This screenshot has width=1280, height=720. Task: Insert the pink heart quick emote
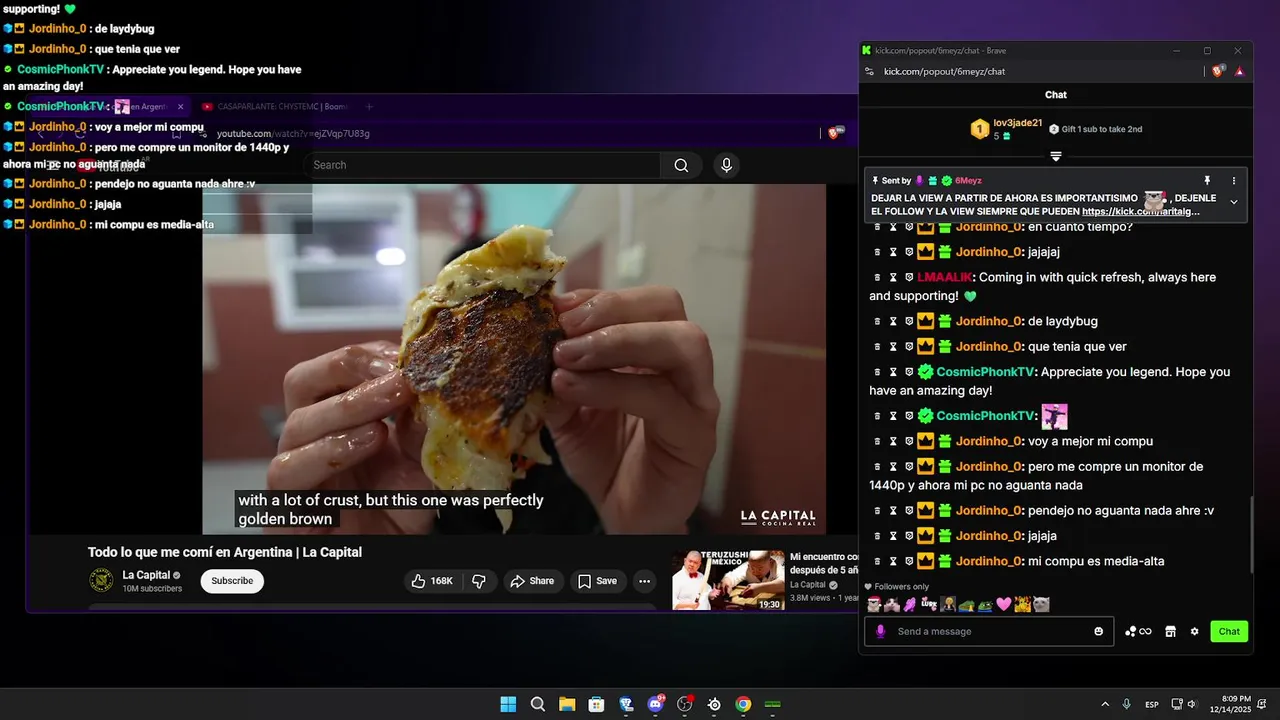[1004, 604]
